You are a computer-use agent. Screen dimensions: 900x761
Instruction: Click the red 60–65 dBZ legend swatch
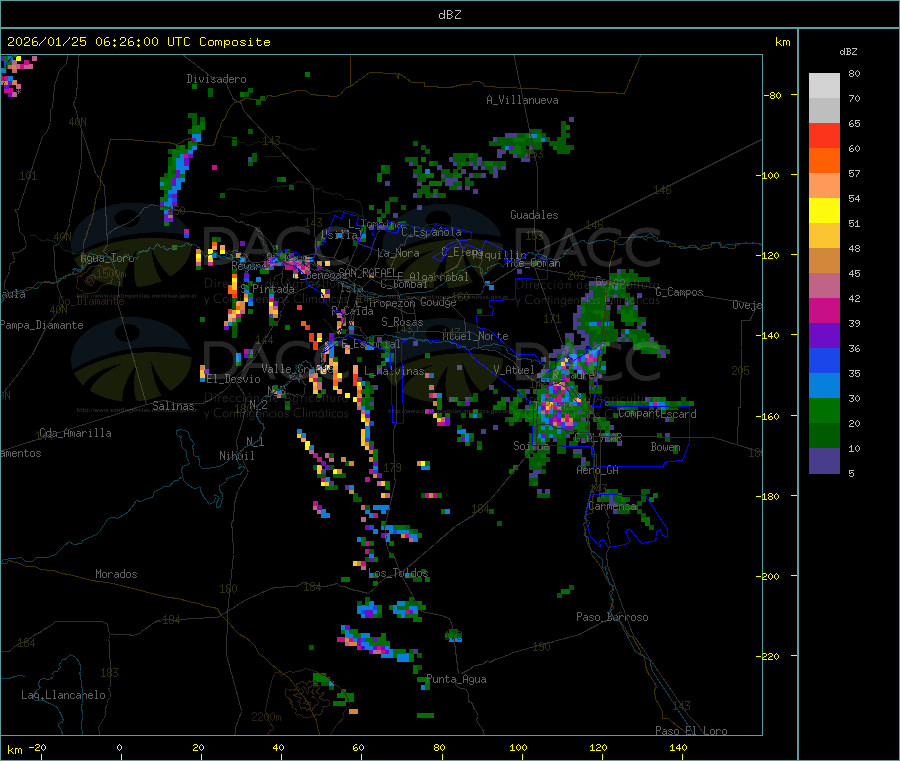coord(824,135)
